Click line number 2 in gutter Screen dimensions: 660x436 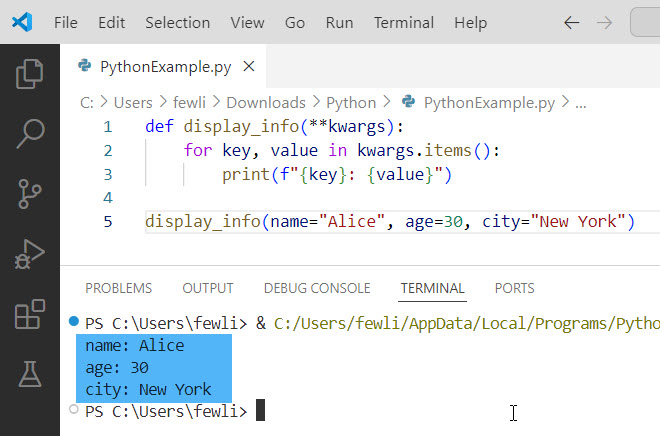108,151
